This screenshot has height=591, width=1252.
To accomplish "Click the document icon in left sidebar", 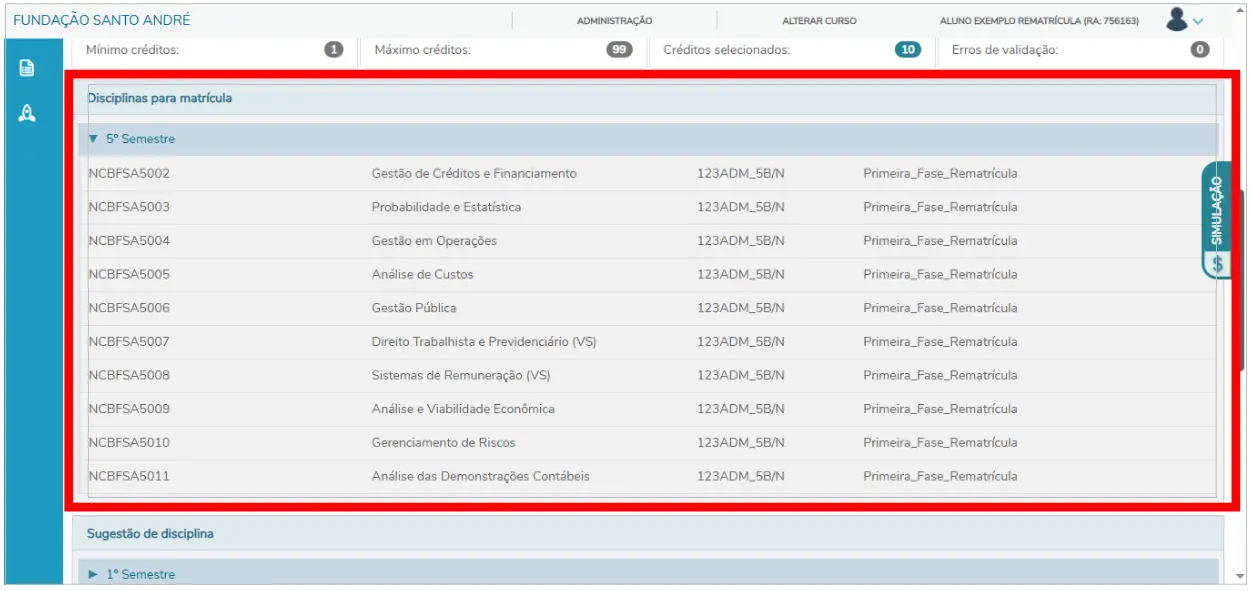I will [x=27, y=69].
